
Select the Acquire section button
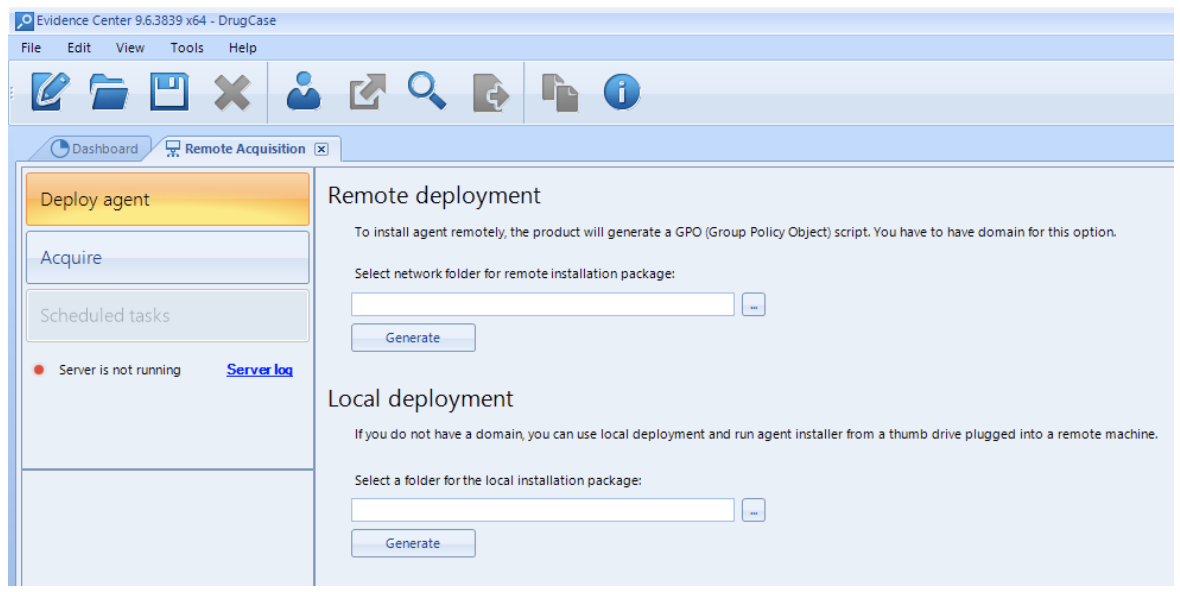coord(168,257)
